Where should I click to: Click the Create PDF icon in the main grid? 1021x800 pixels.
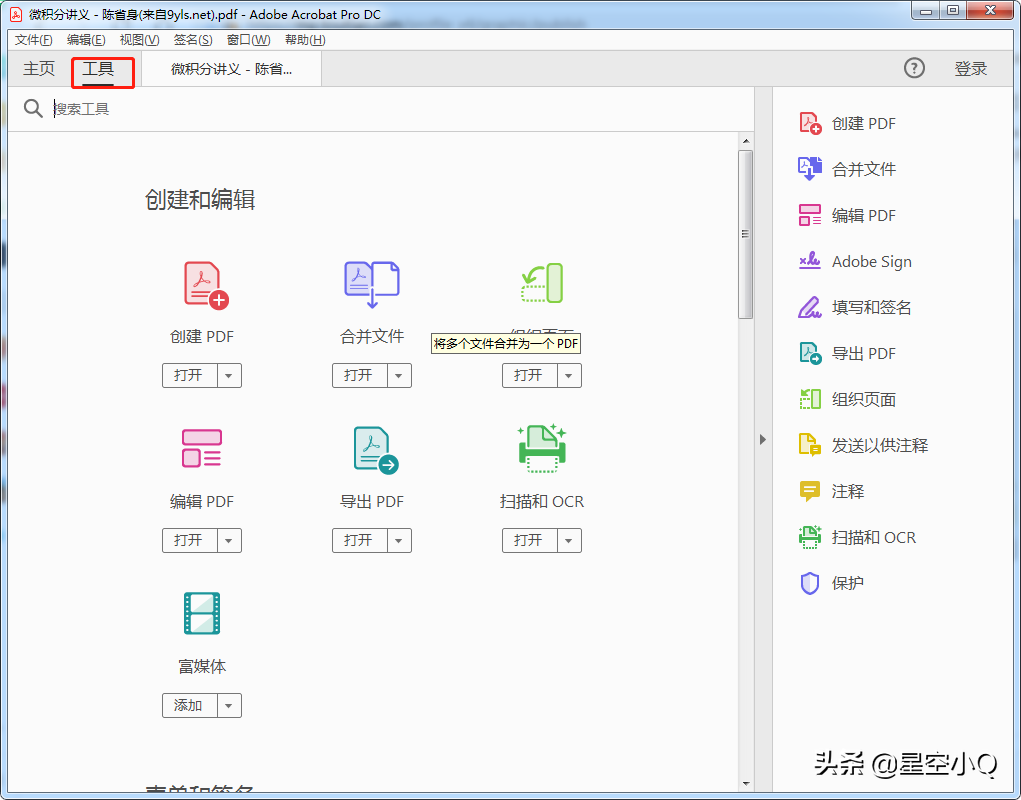pos(206,285)
